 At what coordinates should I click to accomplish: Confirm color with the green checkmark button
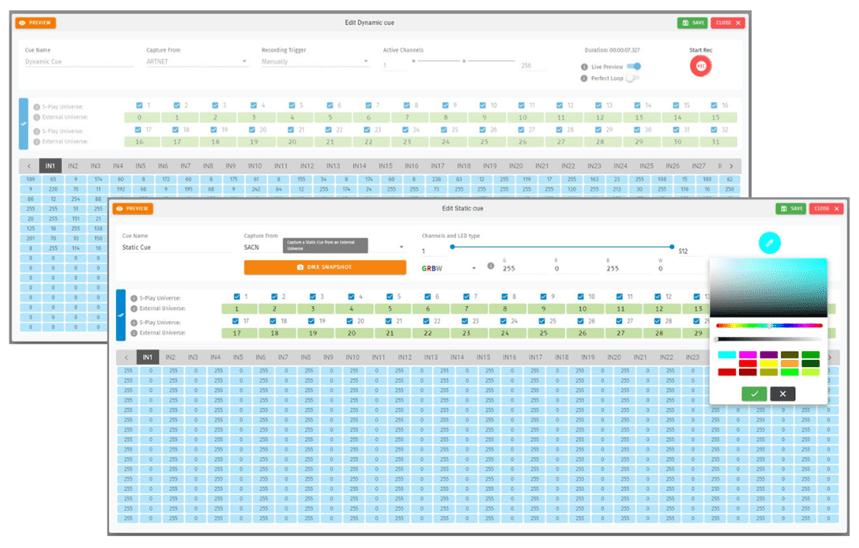754,393
